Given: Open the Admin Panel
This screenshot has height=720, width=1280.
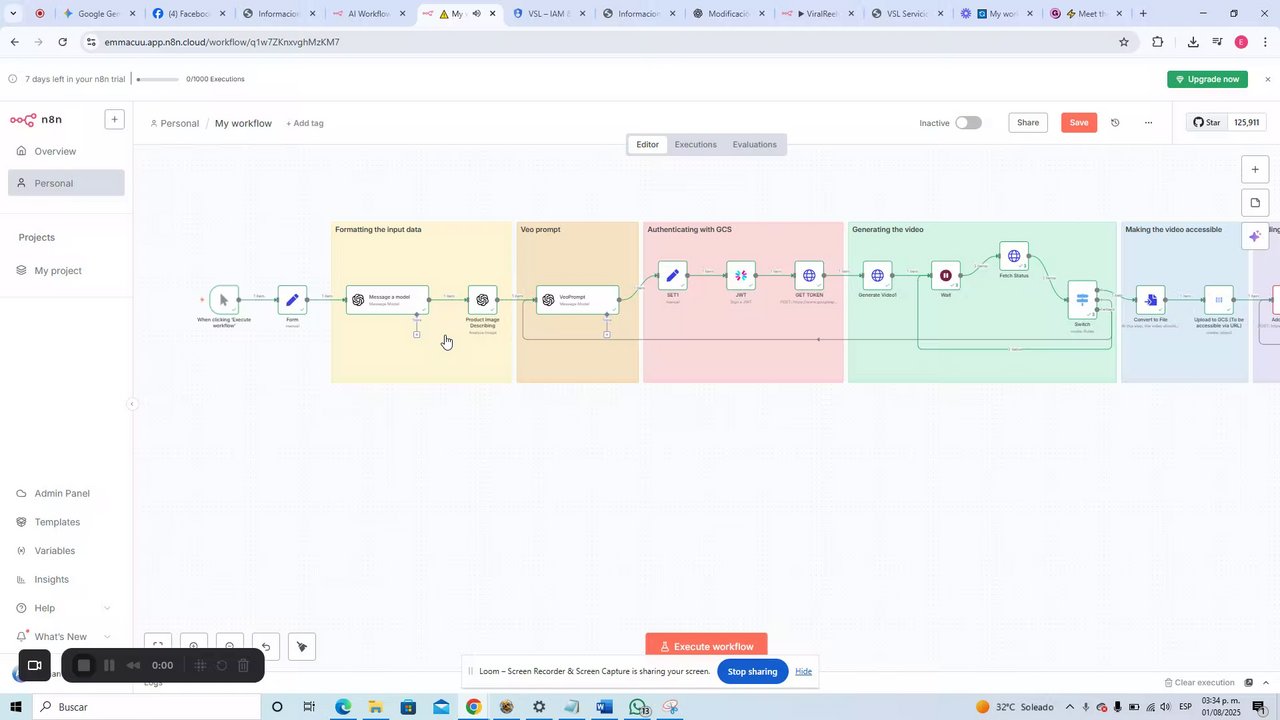Looking at the screenshot, I should [66, 494].
